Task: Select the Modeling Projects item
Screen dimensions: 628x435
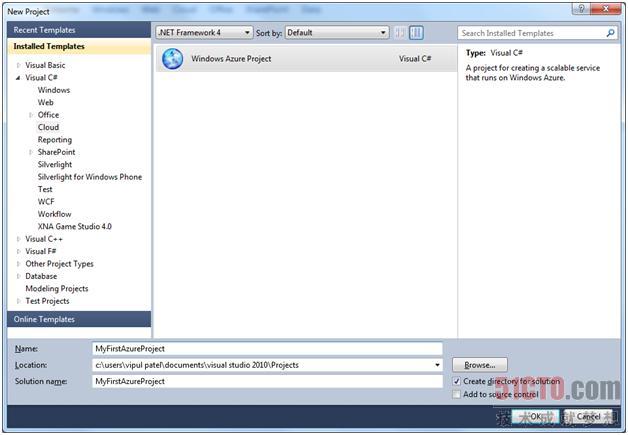Action: click(57, 289)
